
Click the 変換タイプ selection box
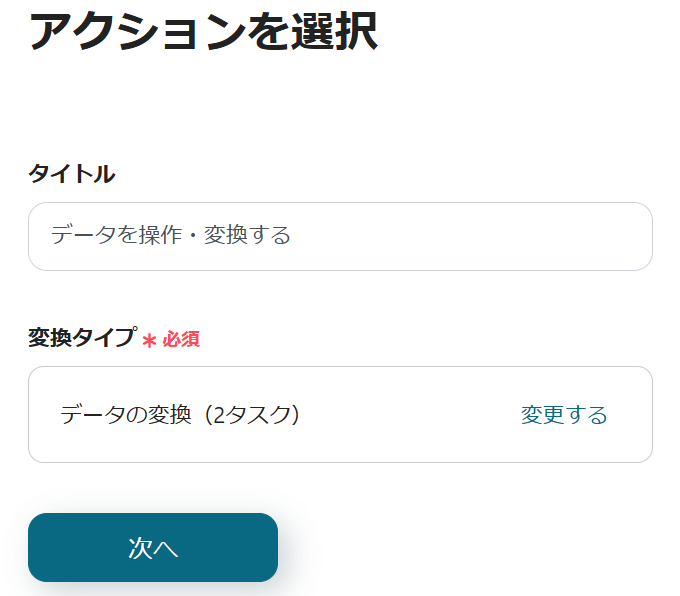click(x=340, y=414)
